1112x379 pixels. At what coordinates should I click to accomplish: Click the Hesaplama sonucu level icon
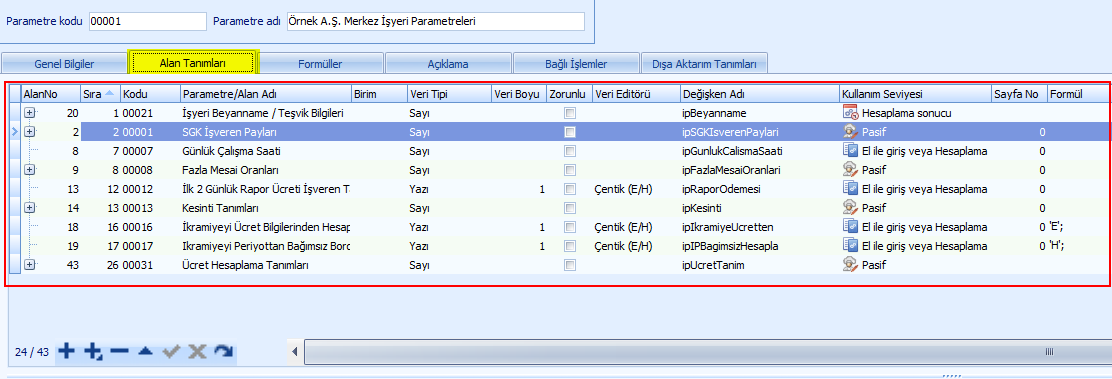[850, 113]
